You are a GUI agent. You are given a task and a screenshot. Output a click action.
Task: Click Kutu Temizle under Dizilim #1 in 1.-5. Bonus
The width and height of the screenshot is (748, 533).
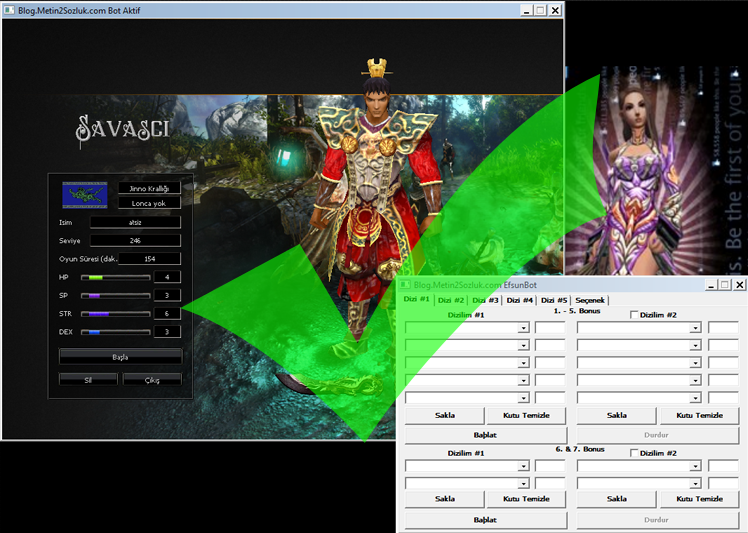coord(526,416)
